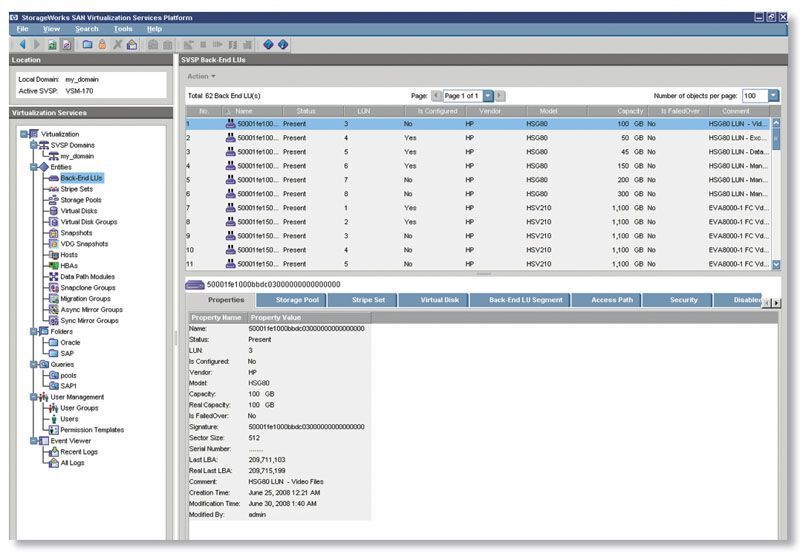Click the Migration Groups icon
The width and height of the screenshot is (800, 554).
54,298
